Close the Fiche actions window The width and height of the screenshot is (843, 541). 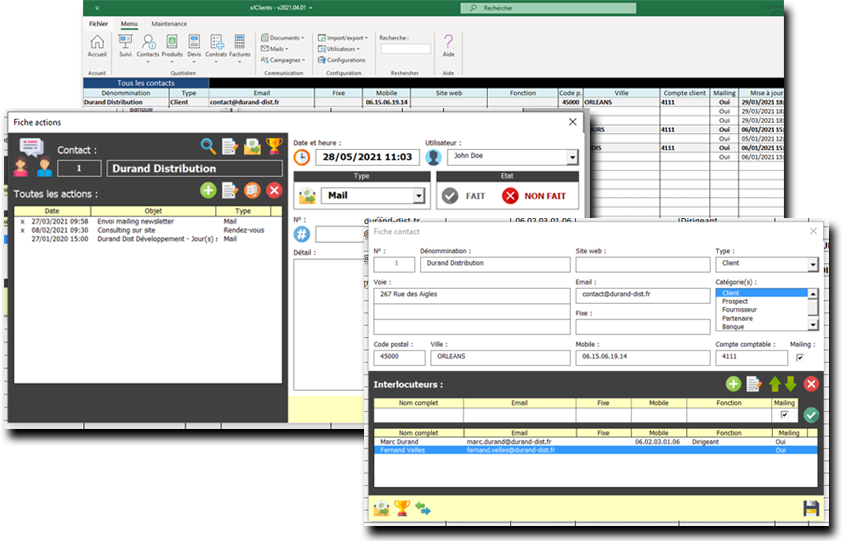tap(573, 122)
